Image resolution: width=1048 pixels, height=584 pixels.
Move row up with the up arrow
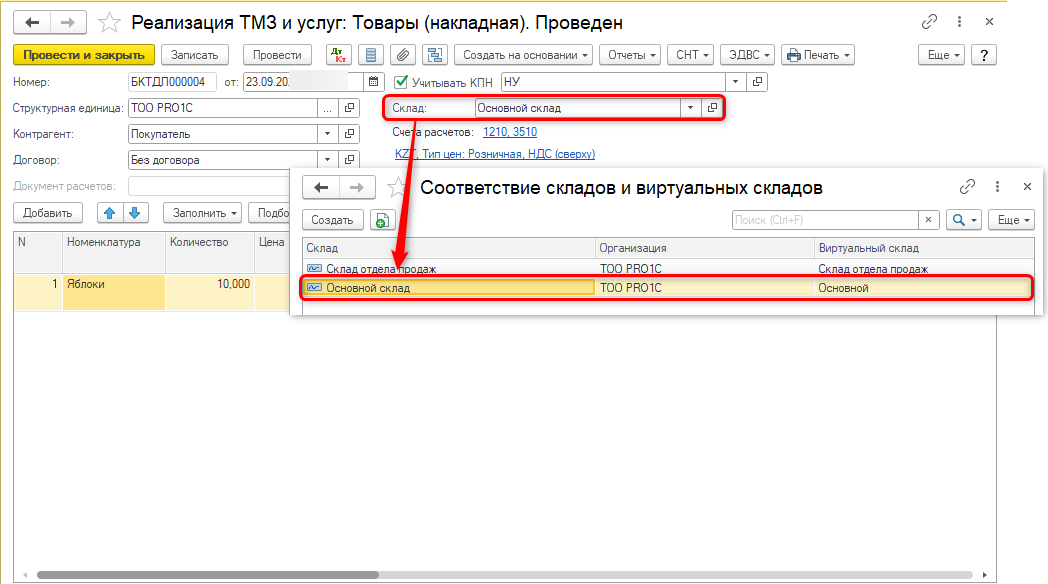(108, 212)
